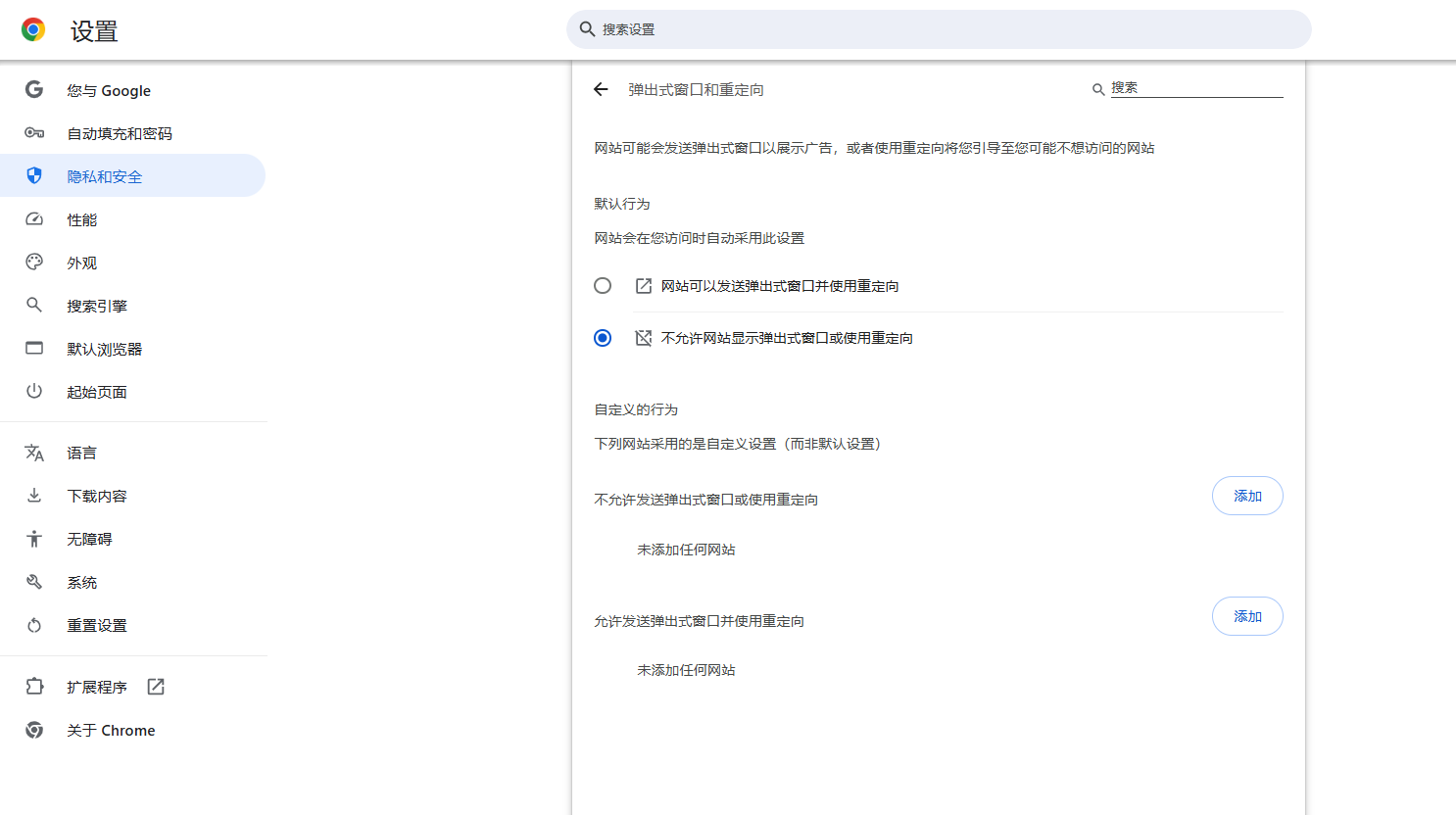Click the magnifier icon for 搜索引擎
Screen dimensions: 1456x815
tap(34, 306)
